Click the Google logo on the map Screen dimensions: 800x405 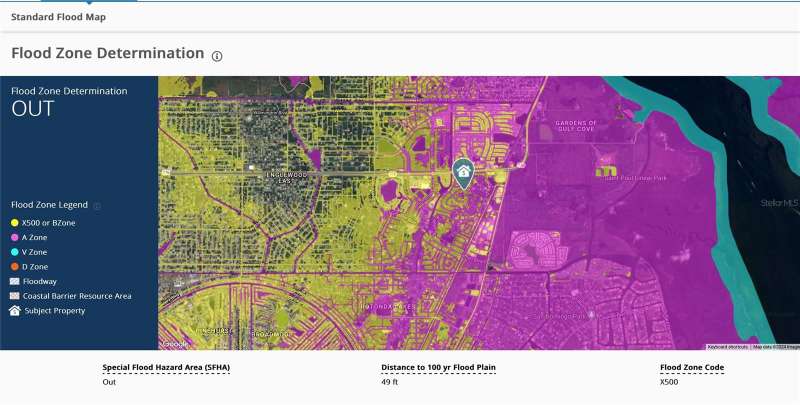[x=175, y=344]
